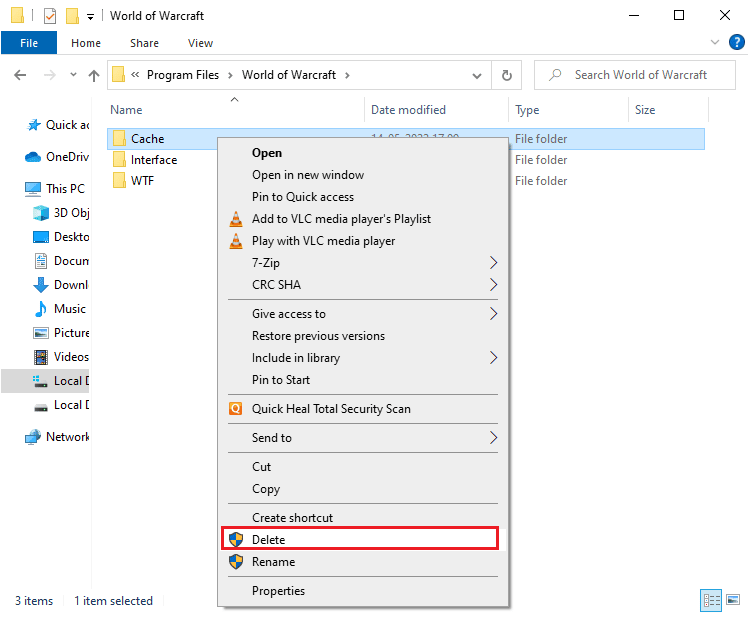The image size is (749, 644).
Task: Open Videos in the sidebar
Action: [61, 357]
